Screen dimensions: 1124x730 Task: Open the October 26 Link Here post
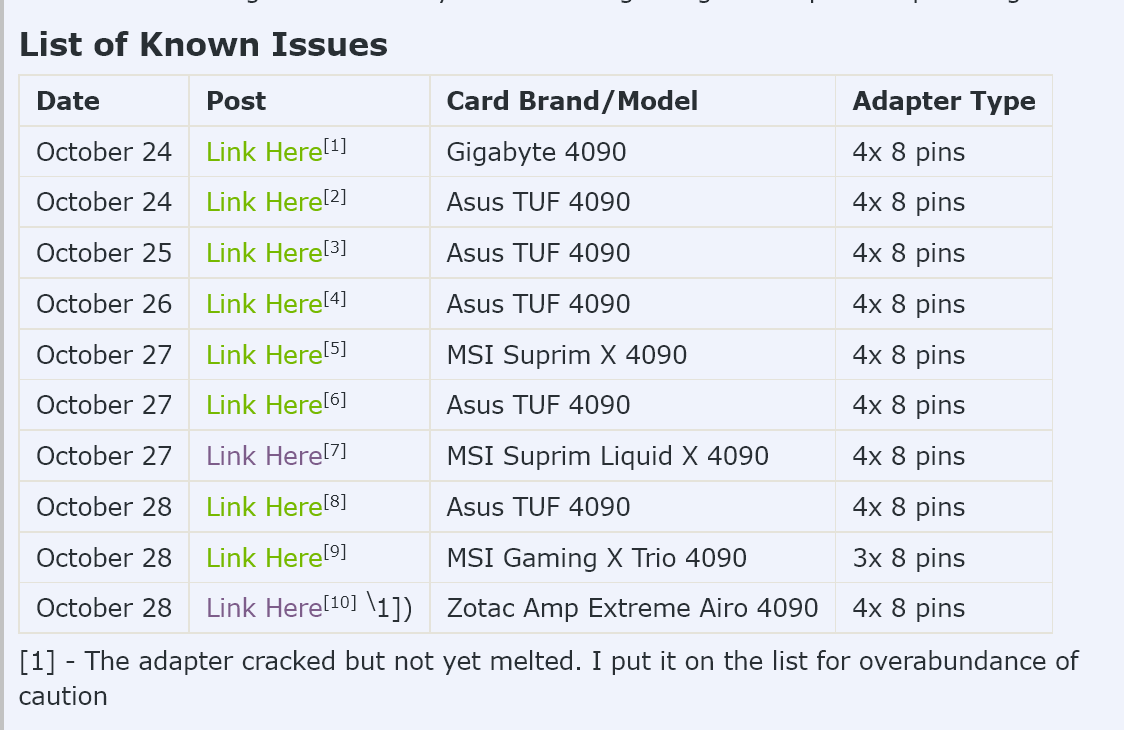264,305
